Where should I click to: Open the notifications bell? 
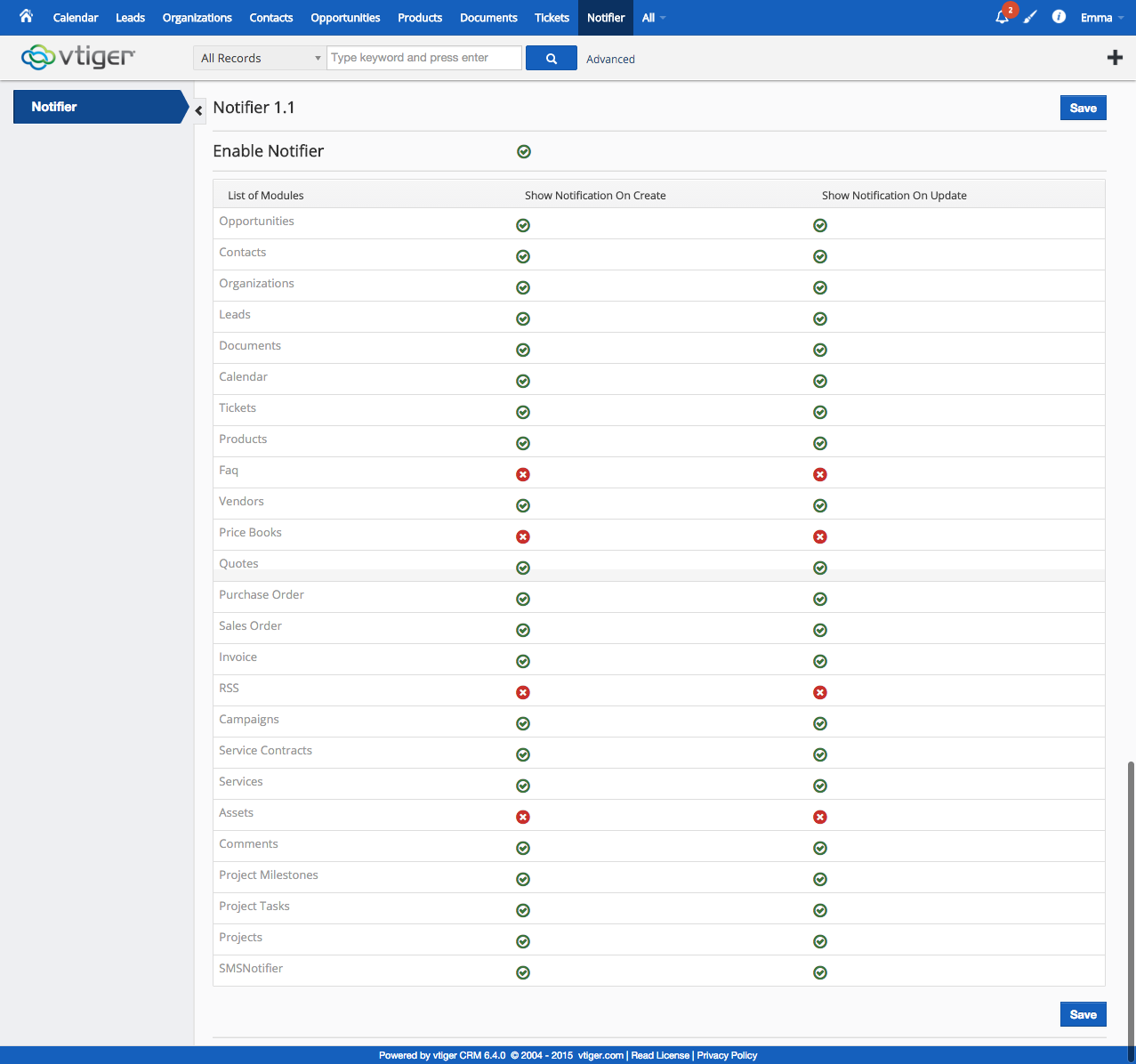point(1003,17)
